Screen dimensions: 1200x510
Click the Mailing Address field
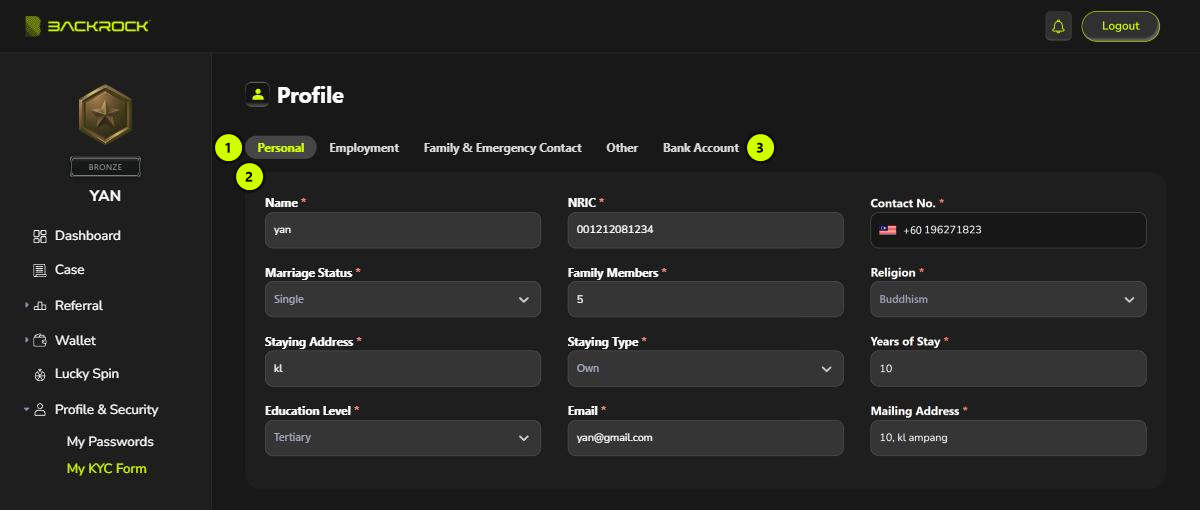pos(1008,438)
